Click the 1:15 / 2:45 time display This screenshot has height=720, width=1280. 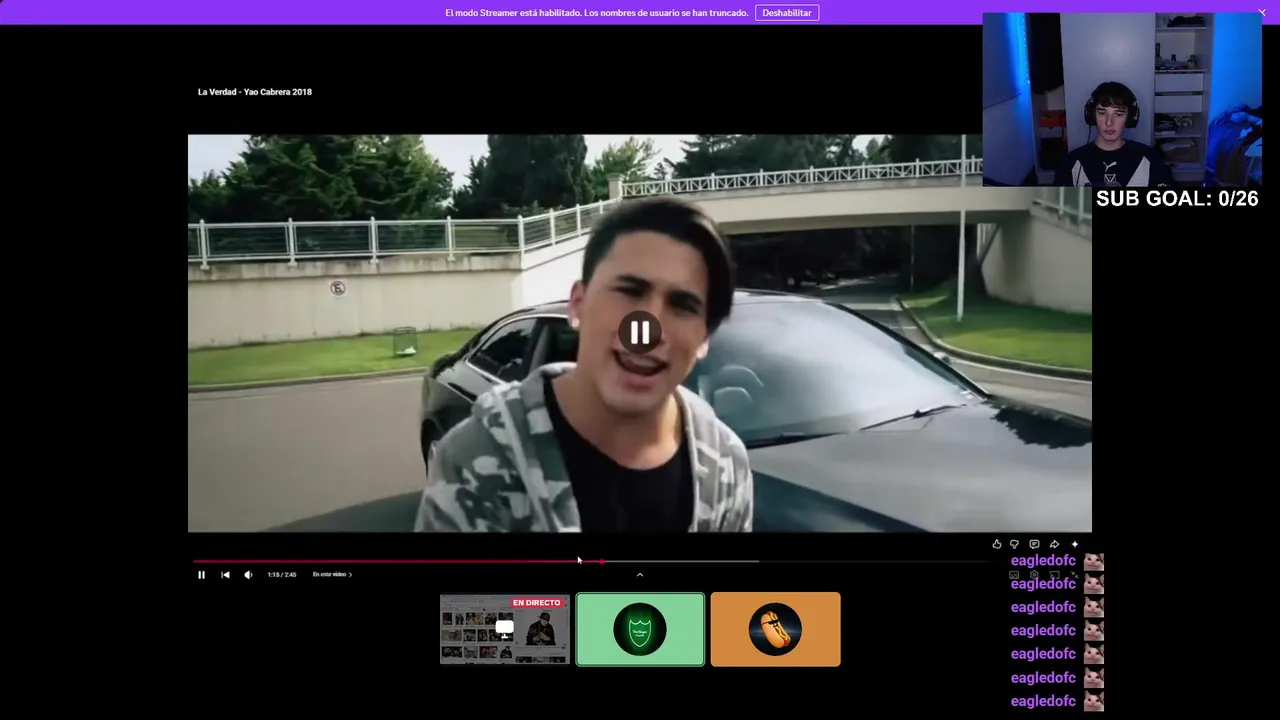(282, 575)
